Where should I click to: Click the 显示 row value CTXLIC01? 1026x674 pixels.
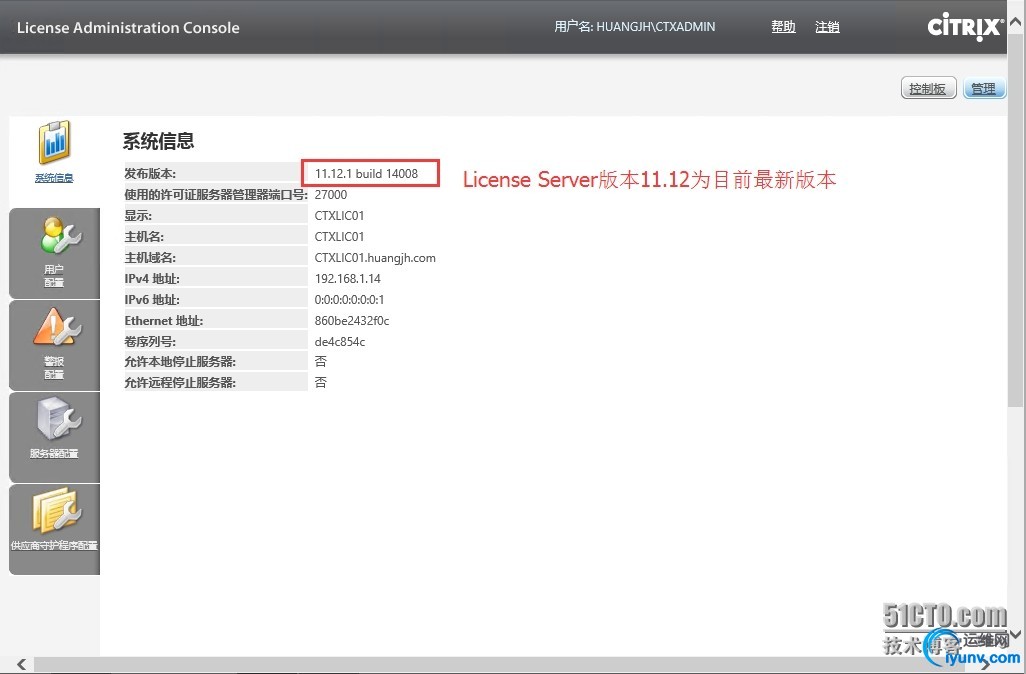tap(340, 215)
